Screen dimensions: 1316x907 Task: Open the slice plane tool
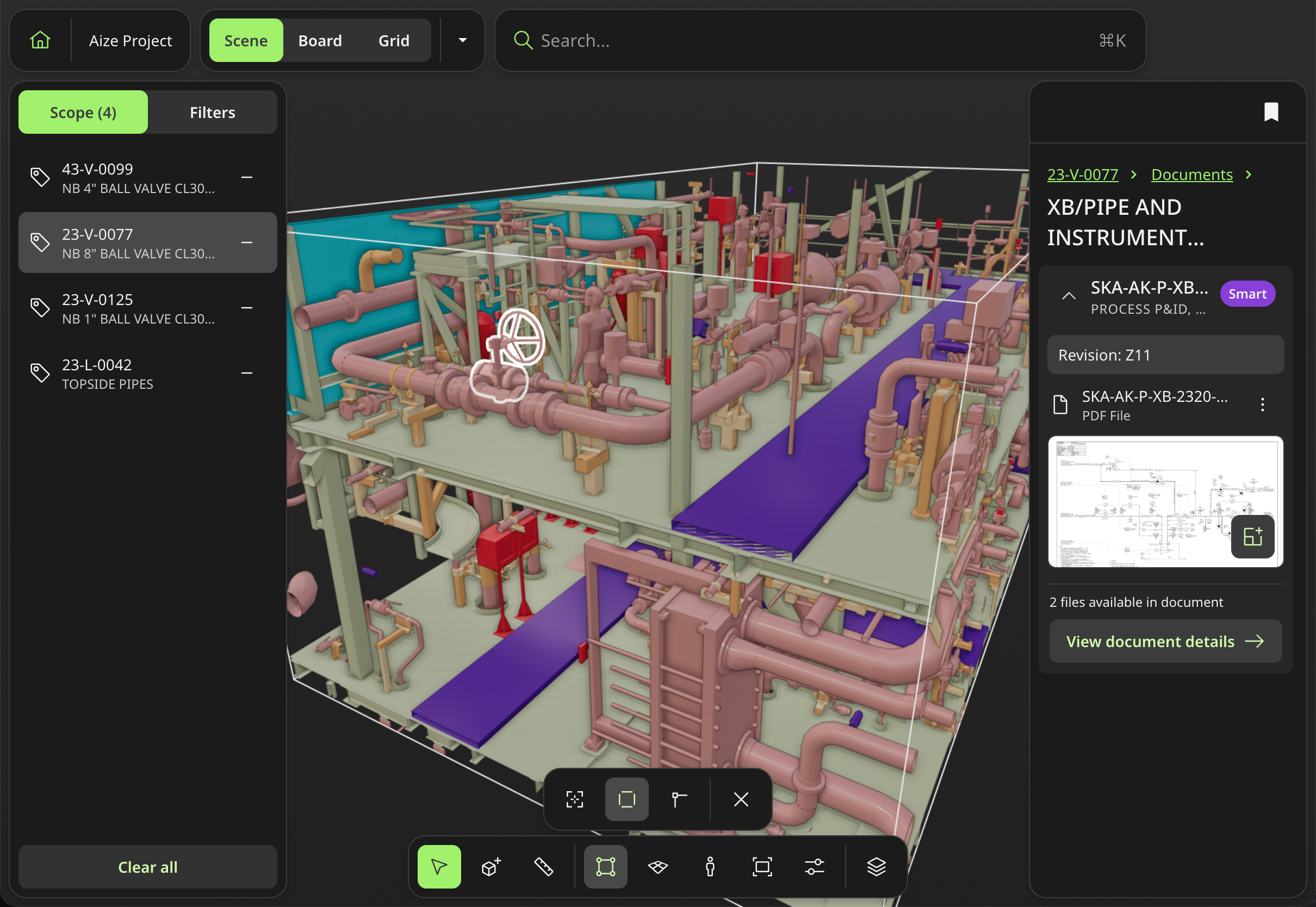point(658,866)
